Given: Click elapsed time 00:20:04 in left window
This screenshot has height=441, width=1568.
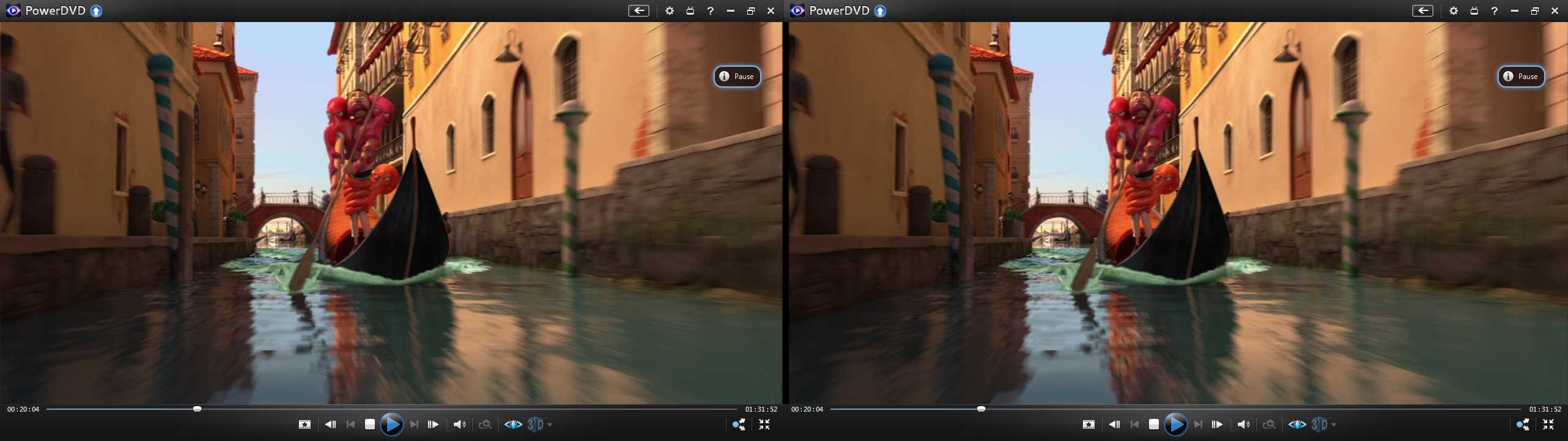Looking at the screenshot, I should click(23, 409).
